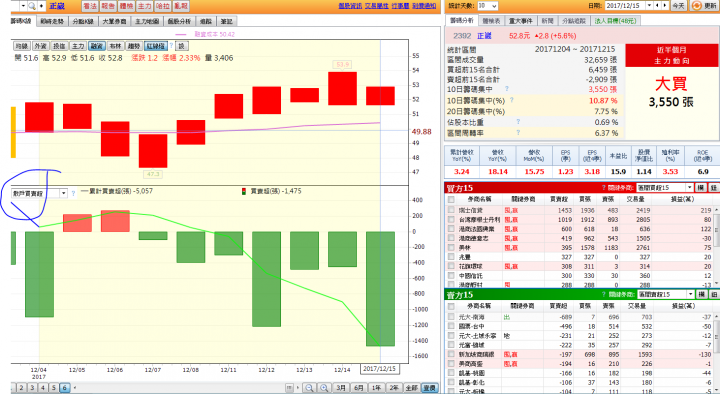Go to next date with right arrow
The width and height of the screenshot is (720, 394).
(664, 6)
